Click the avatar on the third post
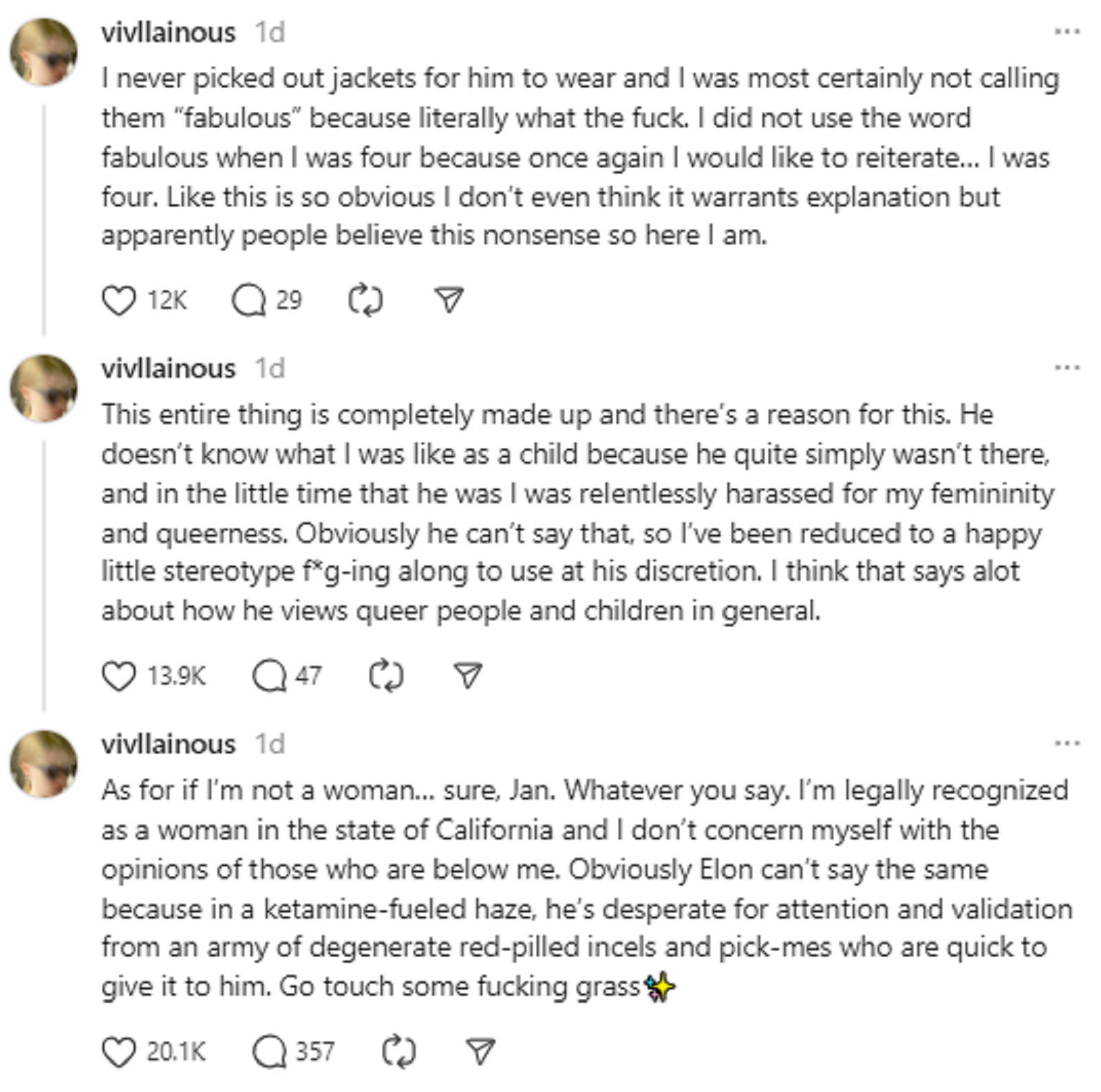This screenshot has height=1092, width=1101. (x=43, y=764)
